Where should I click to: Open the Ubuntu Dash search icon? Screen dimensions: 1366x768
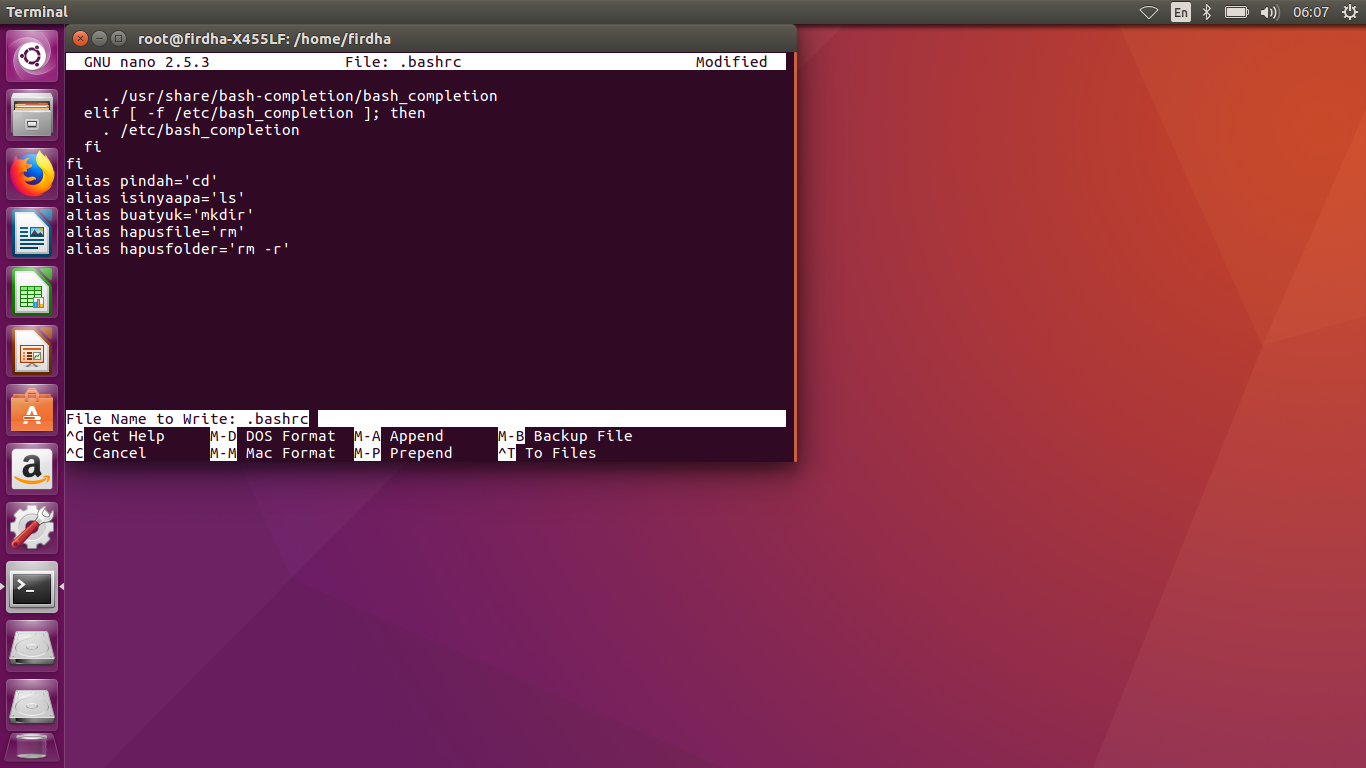(31, 55)
